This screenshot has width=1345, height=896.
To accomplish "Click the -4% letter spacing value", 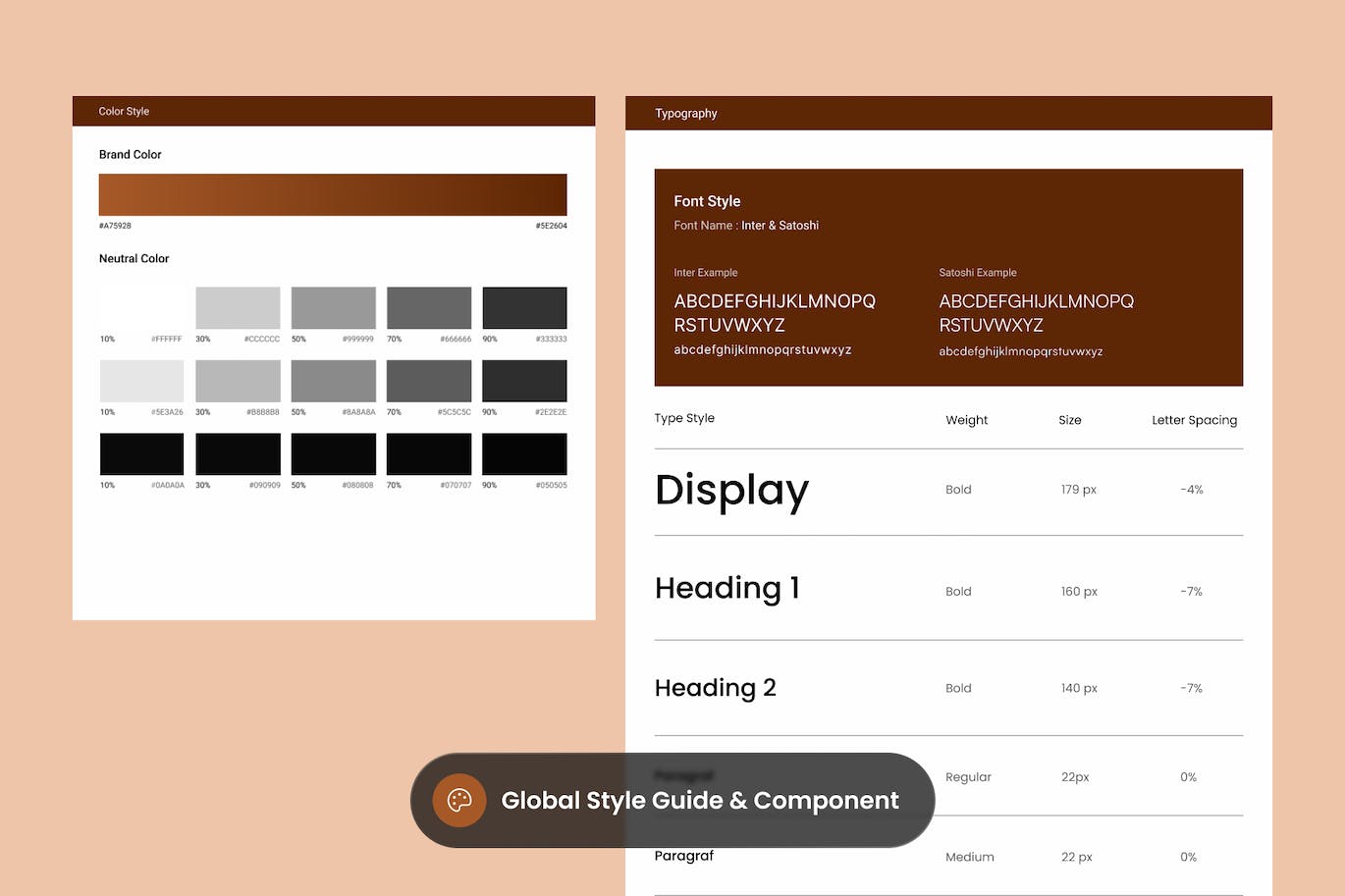I will (1192, 490).
